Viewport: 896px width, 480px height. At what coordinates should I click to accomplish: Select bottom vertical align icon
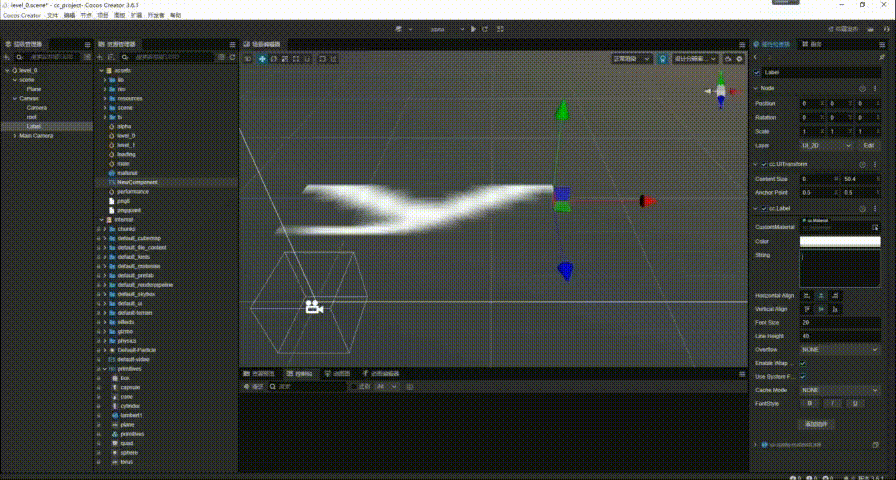(835, 309)
